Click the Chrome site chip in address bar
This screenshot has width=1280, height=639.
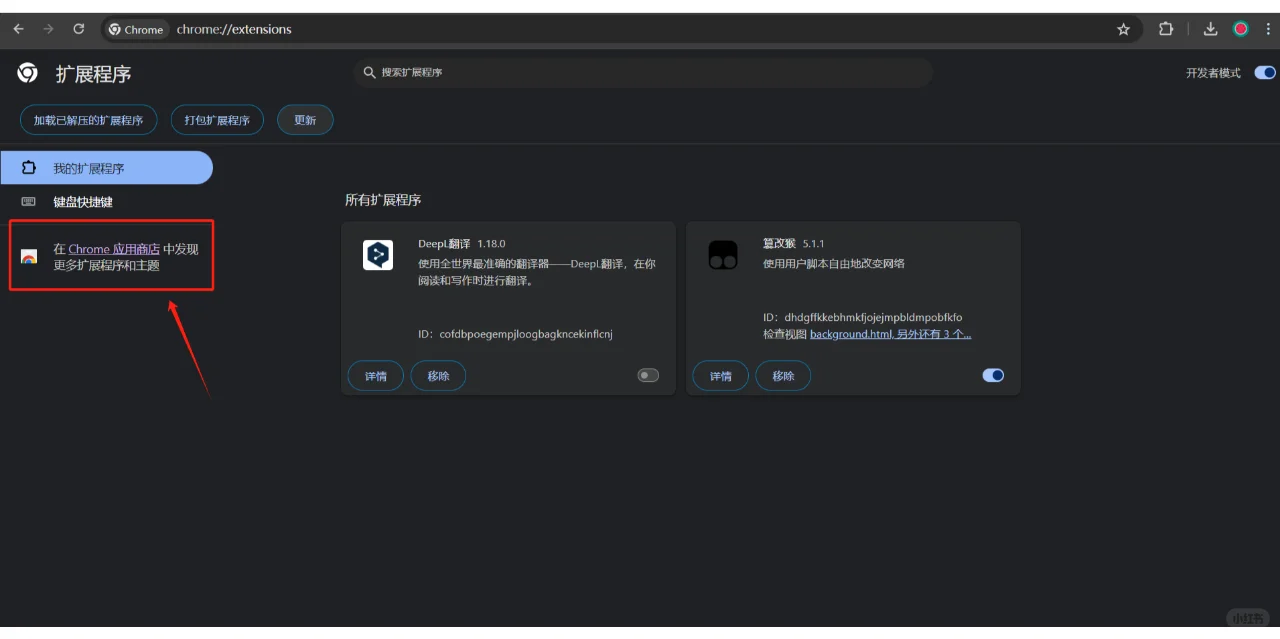(136, 29)
